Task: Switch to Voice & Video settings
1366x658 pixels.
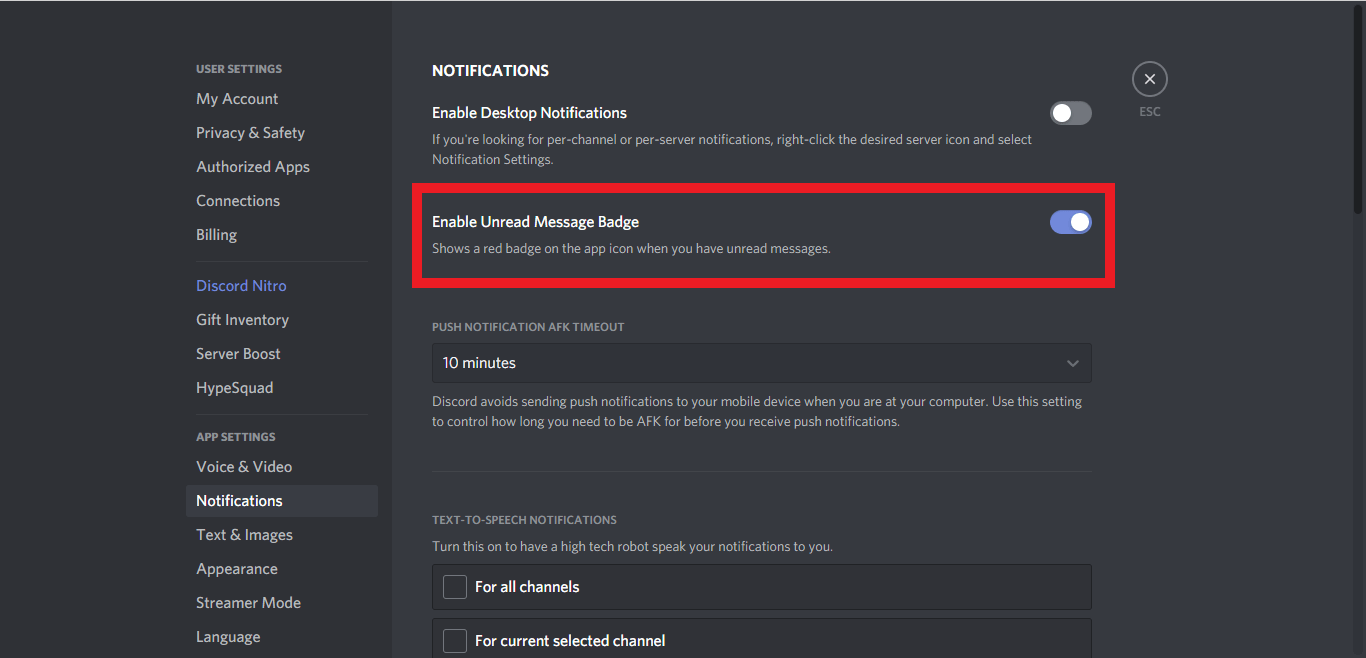Action: [x=244, y=467]
